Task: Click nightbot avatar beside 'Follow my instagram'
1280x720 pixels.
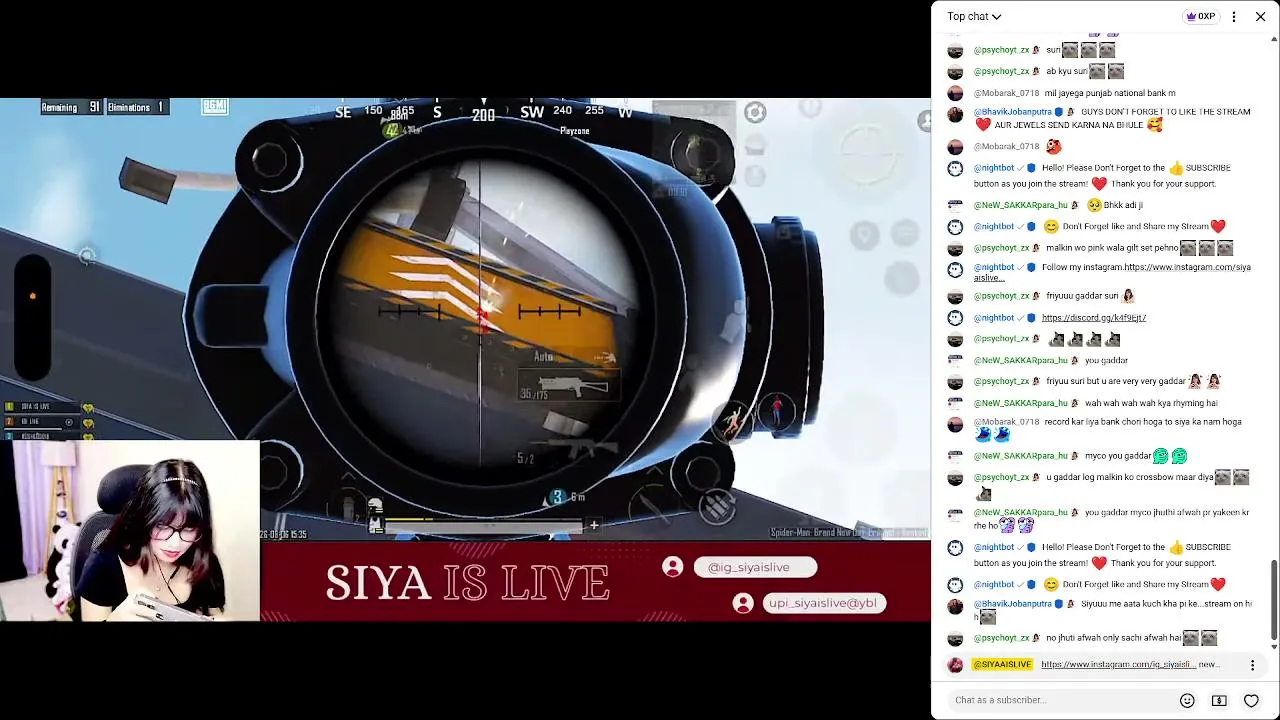Action: 955,268
